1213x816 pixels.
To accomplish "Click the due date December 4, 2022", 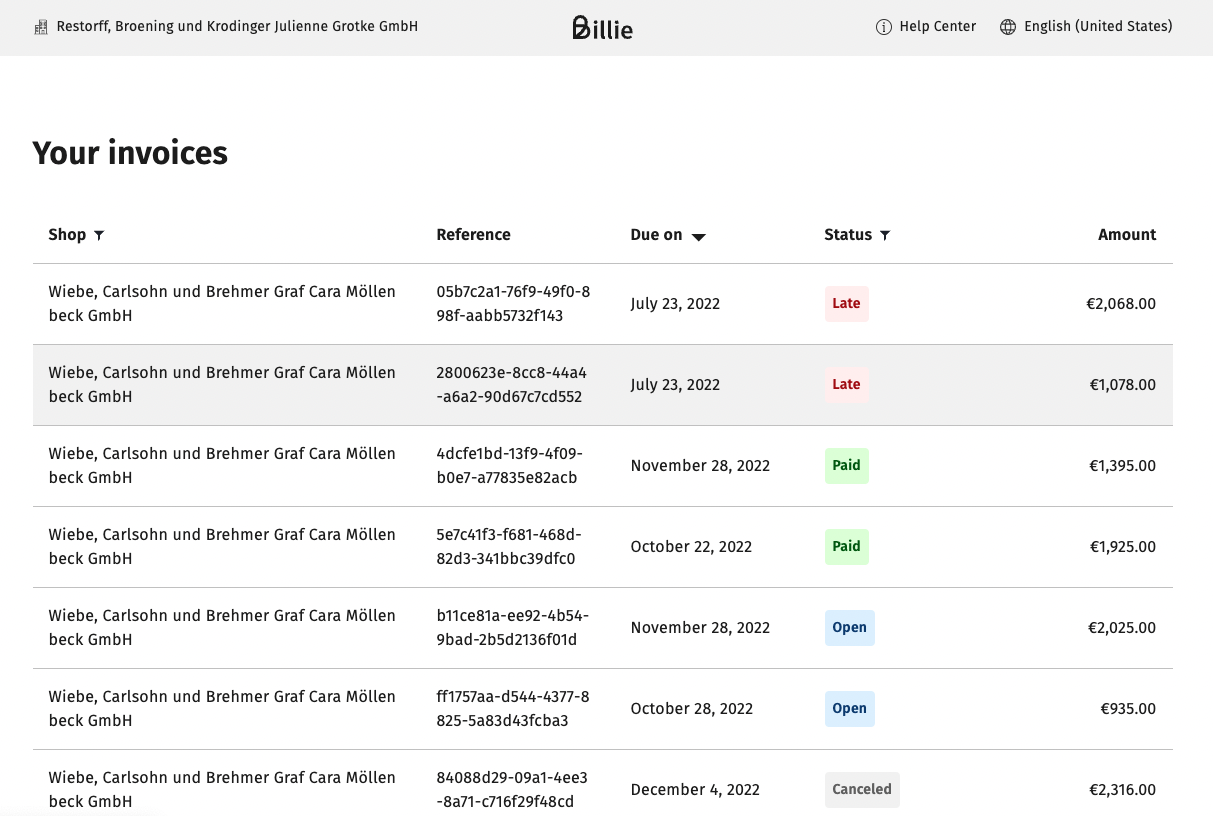I will tap(695, 790).
